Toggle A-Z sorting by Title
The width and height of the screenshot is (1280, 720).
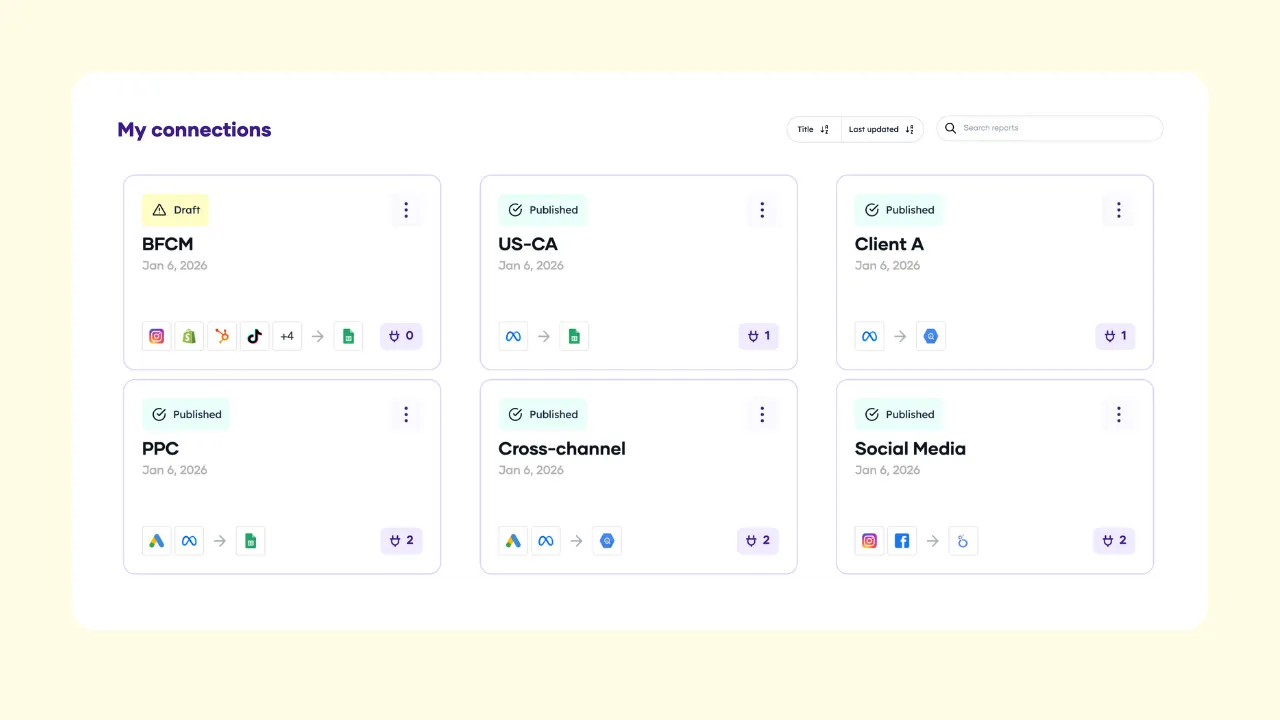(813, 129)
